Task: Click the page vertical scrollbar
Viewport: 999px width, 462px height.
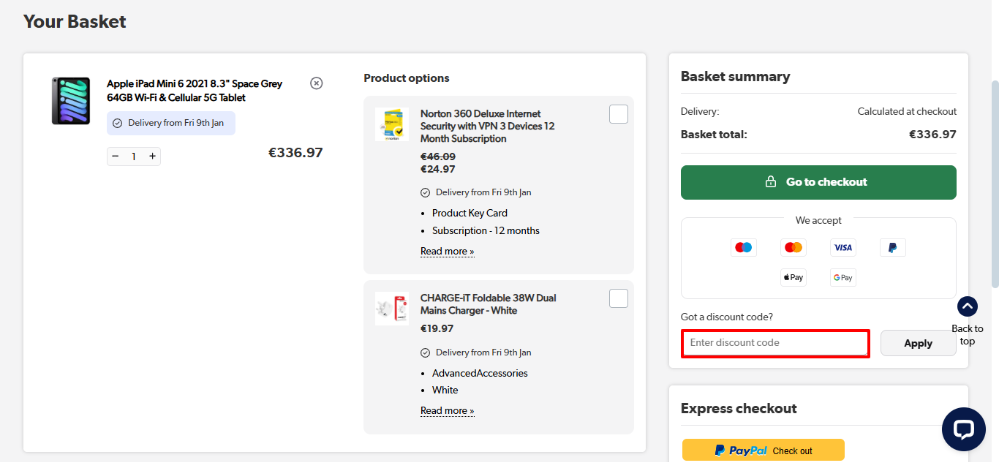Action: [995, 185]
